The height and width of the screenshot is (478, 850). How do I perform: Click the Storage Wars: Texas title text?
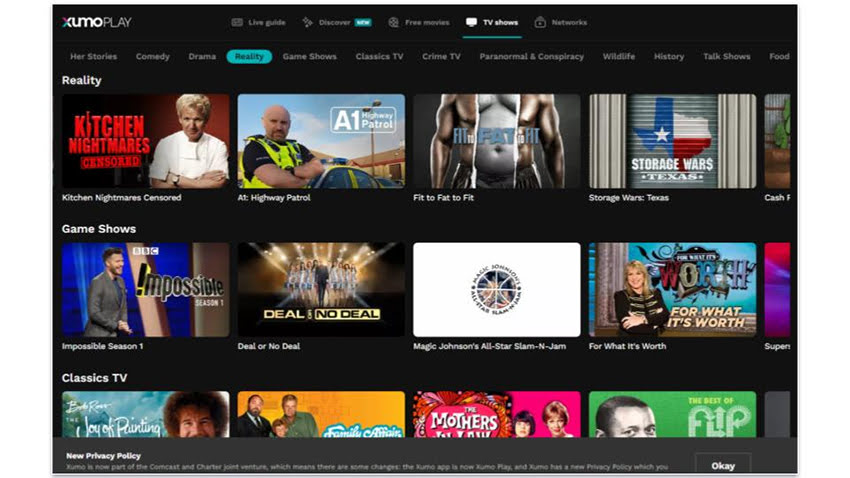[629, 198]
